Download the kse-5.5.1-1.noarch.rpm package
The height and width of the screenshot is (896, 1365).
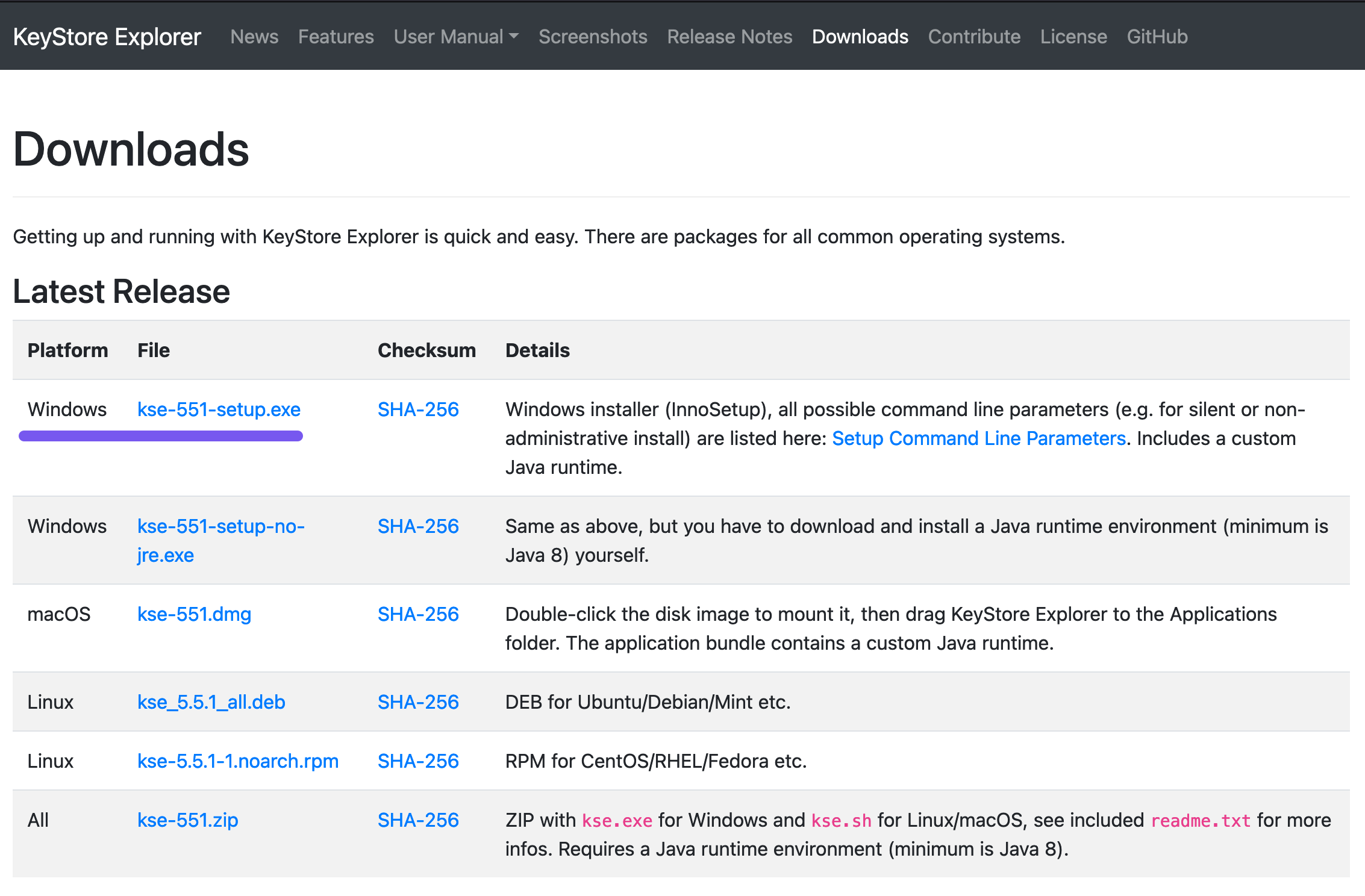(237, 761)
